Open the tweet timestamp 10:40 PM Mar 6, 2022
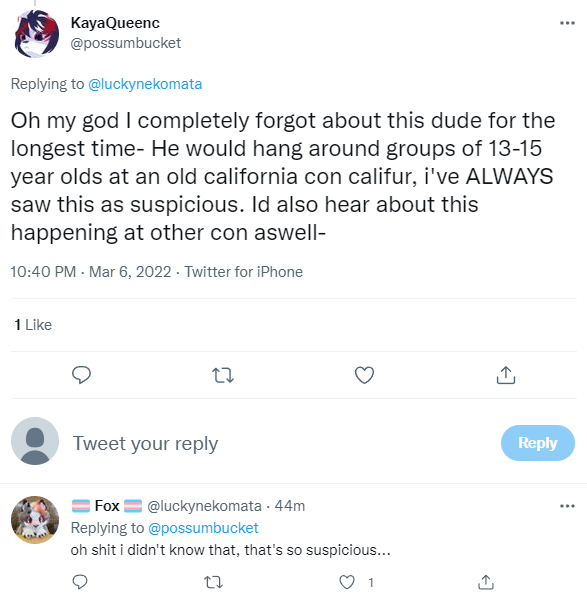Screen dimensions: 587x601 tap(91, 272)
